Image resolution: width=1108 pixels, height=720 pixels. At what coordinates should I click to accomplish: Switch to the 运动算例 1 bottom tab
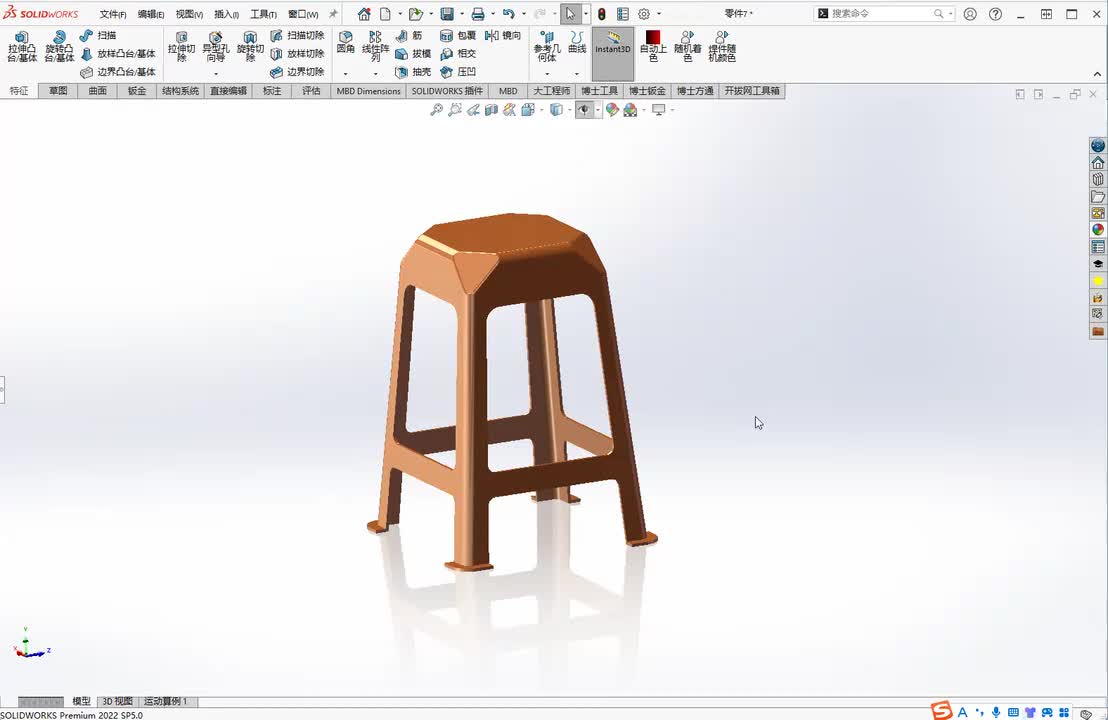(166, 702)
